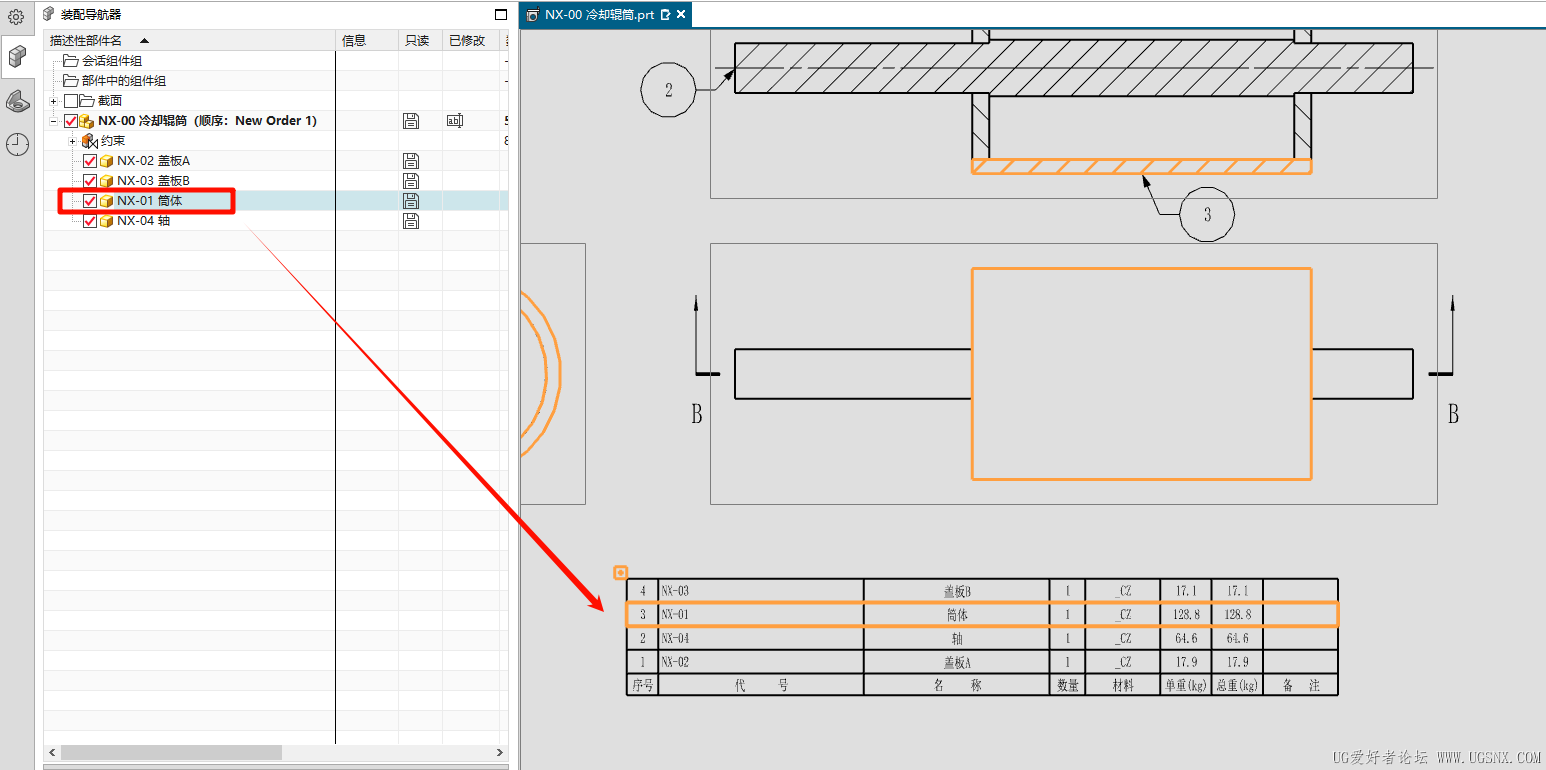Click the pop-out icon on NX-00 冷却辊筒.prt tab
Screen dimensions: 1546x770
click(x=665, y=15)
